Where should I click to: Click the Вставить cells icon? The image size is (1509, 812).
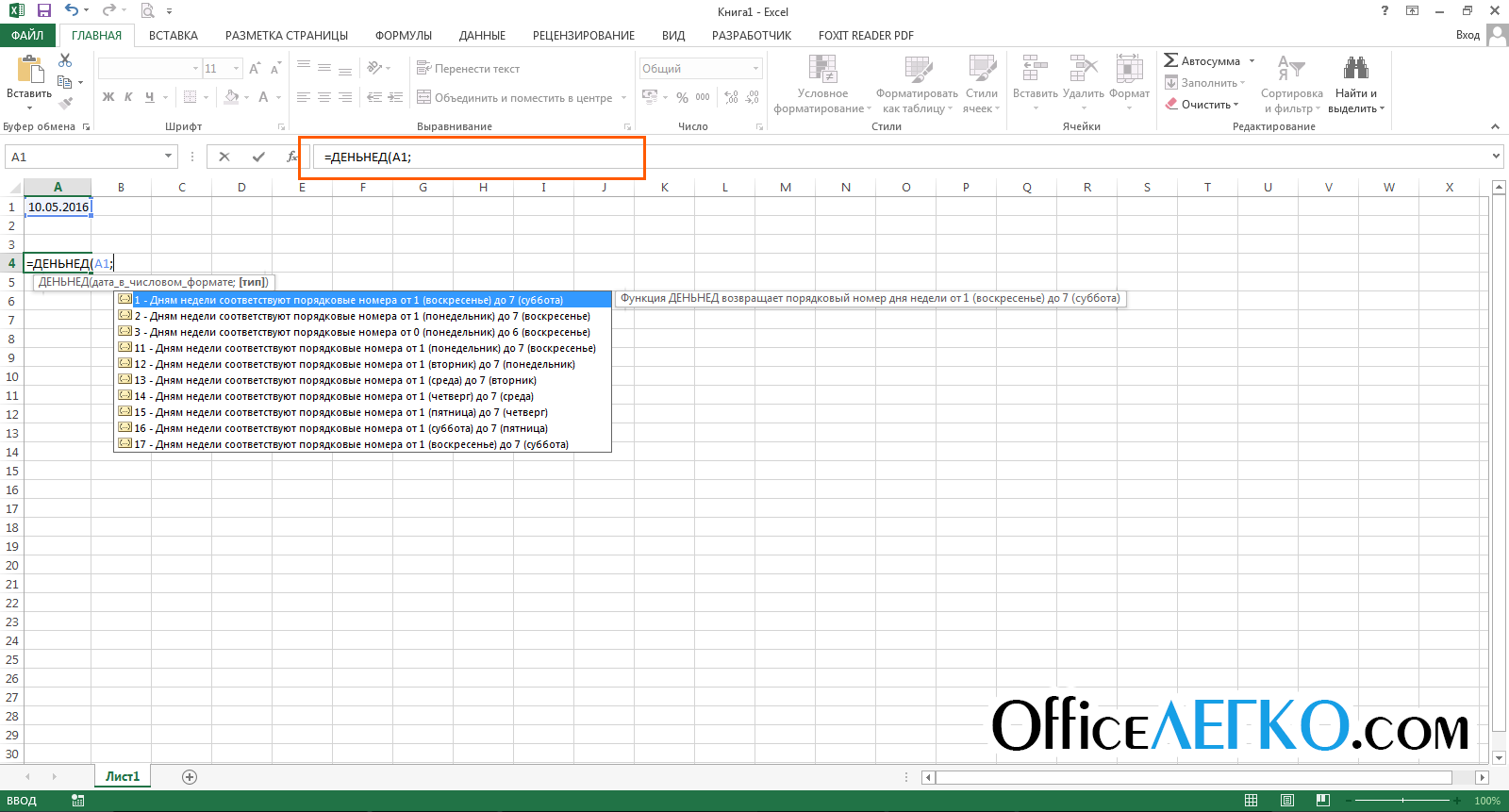coord(1036,69)
